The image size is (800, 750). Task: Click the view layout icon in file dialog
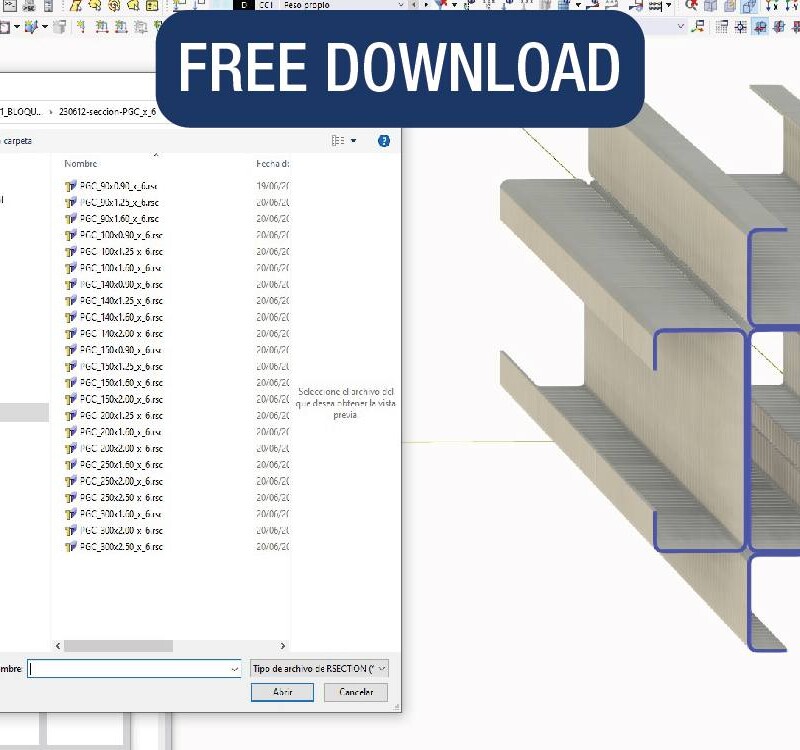[x=338, y=140]
